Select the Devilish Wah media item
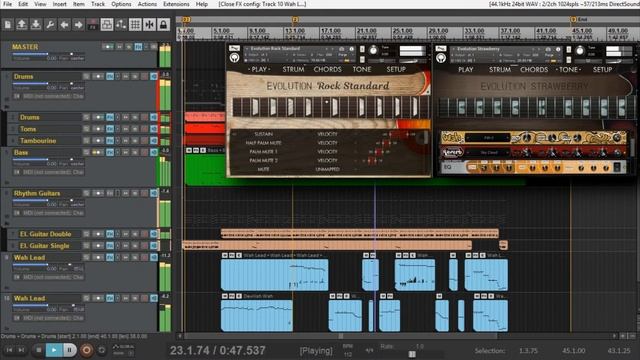Image resolution: width=640 pixels, height=360 pixels. pos(257,316)
